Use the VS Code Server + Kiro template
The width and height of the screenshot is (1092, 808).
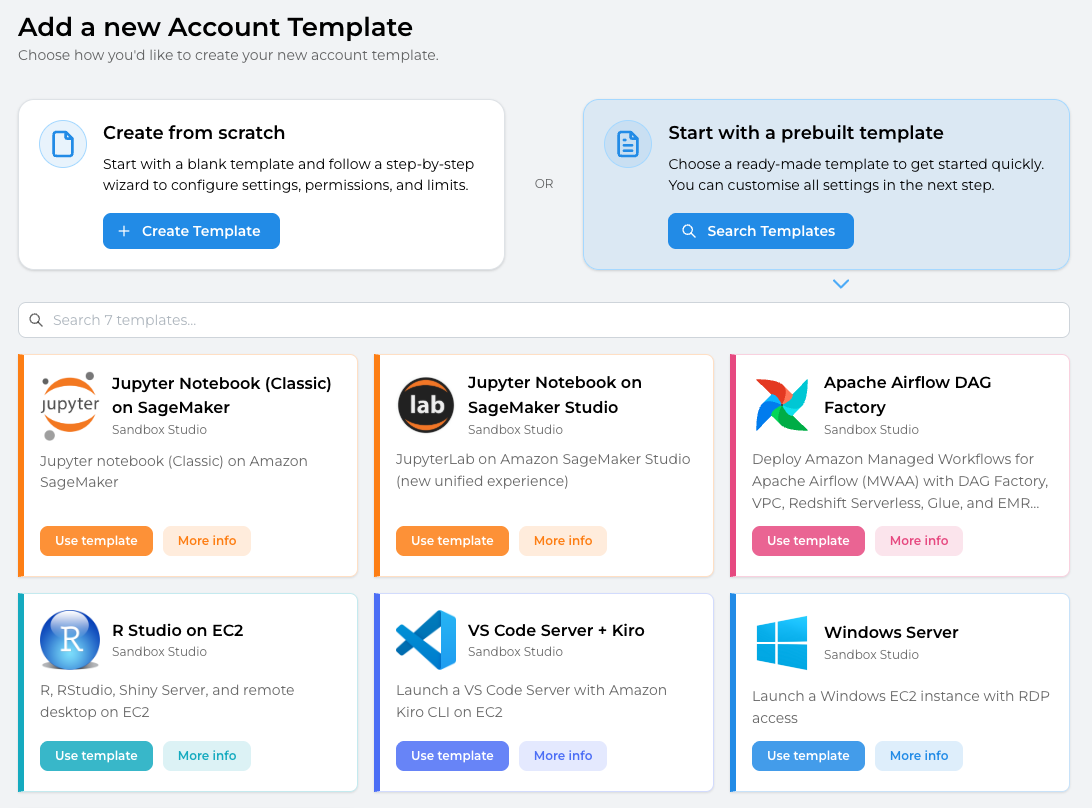(x=452, y=756)
